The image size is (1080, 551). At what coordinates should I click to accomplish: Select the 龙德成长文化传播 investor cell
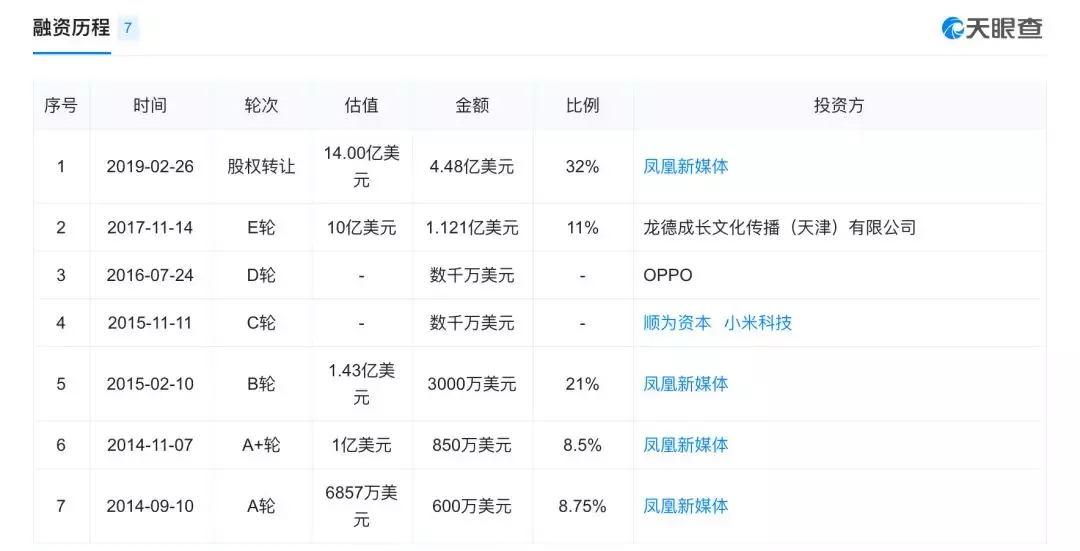coord(779,227)
